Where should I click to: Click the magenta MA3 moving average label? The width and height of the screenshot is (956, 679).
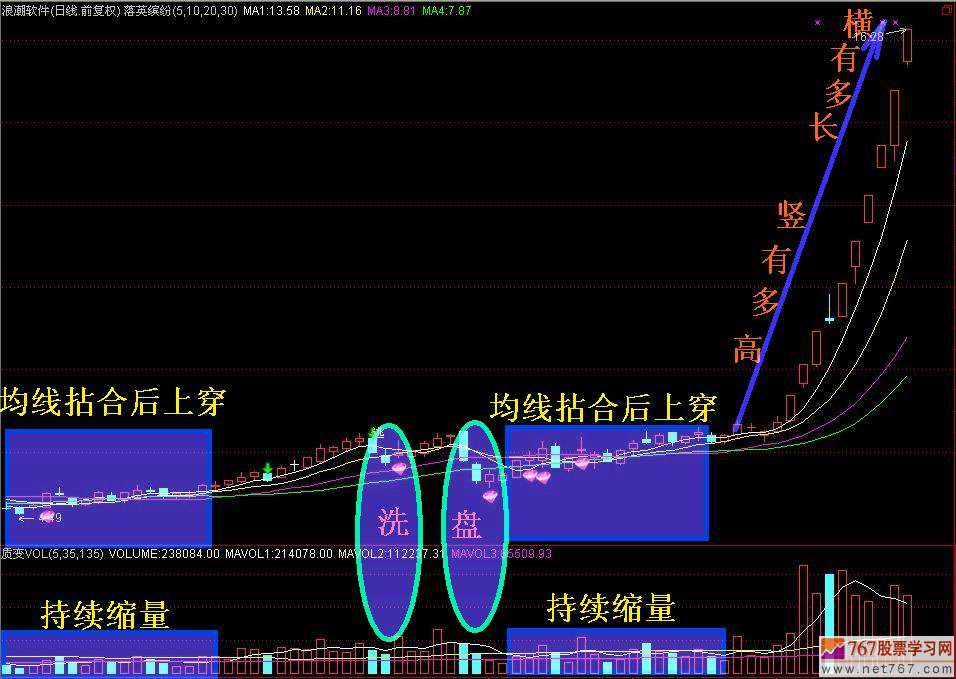coord(391,9)
